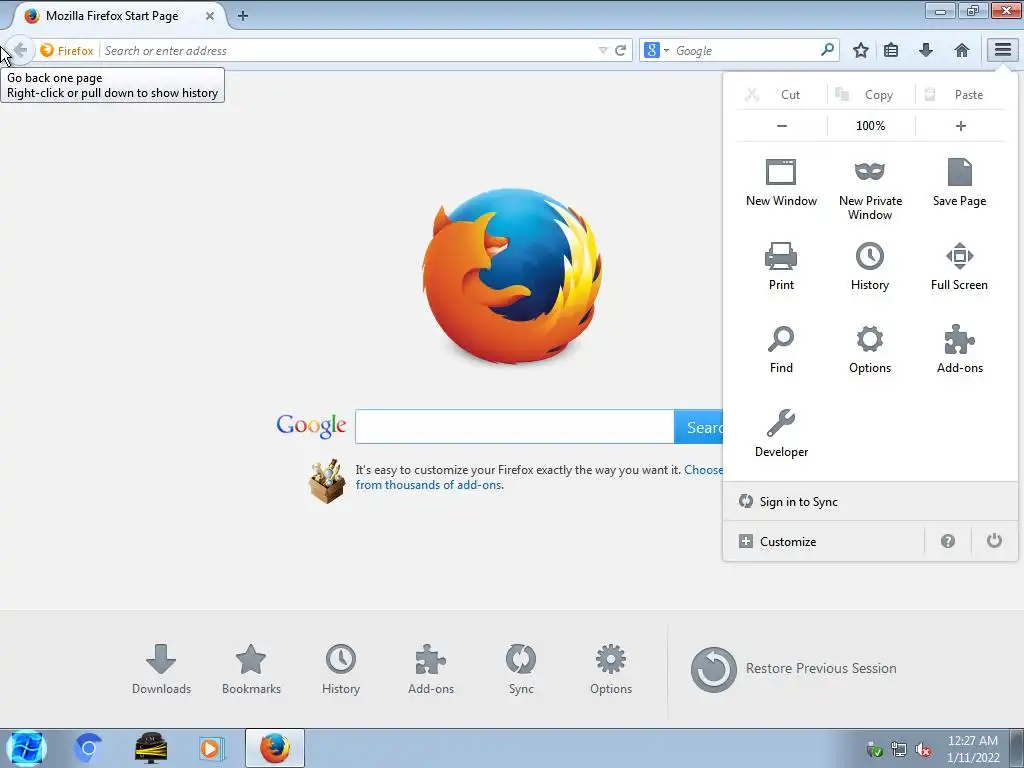The height and width of the screenshot is (768, 1024).
Task: Open the search engine selector dropdown
Action: point(656,50)
